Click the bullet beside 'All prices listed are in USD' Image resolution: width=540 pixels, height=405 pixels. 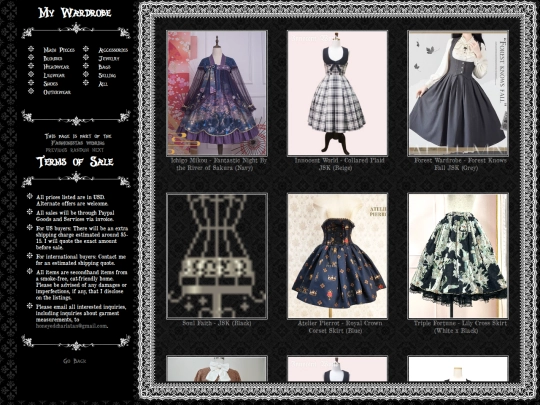click(x=30, y=196)
